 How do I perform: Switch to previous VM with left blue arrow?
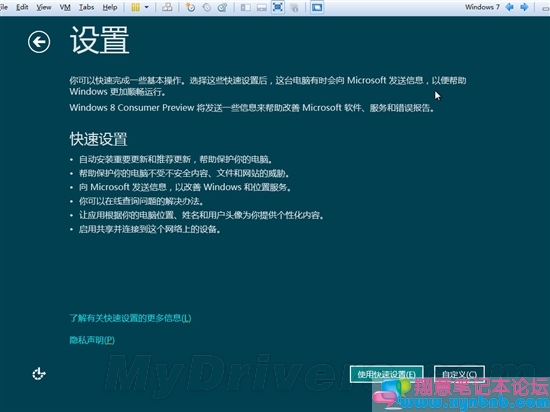click(x=509, y=7)
